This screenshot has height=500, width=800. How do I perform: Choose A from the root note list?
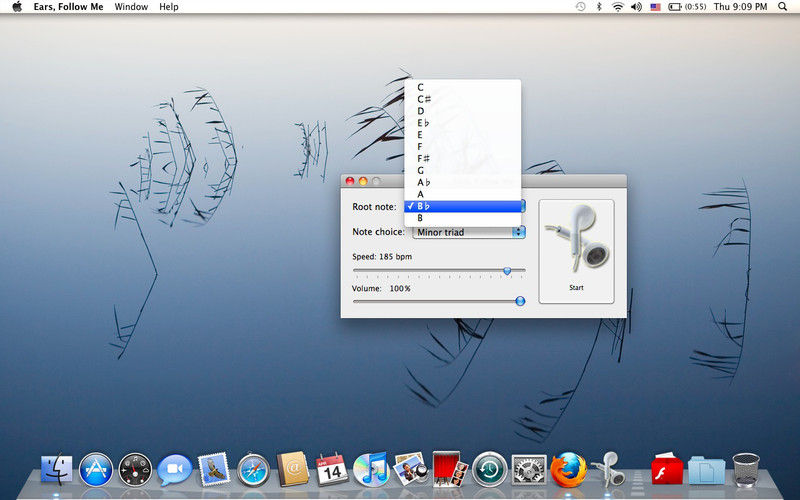coord(463,194)
